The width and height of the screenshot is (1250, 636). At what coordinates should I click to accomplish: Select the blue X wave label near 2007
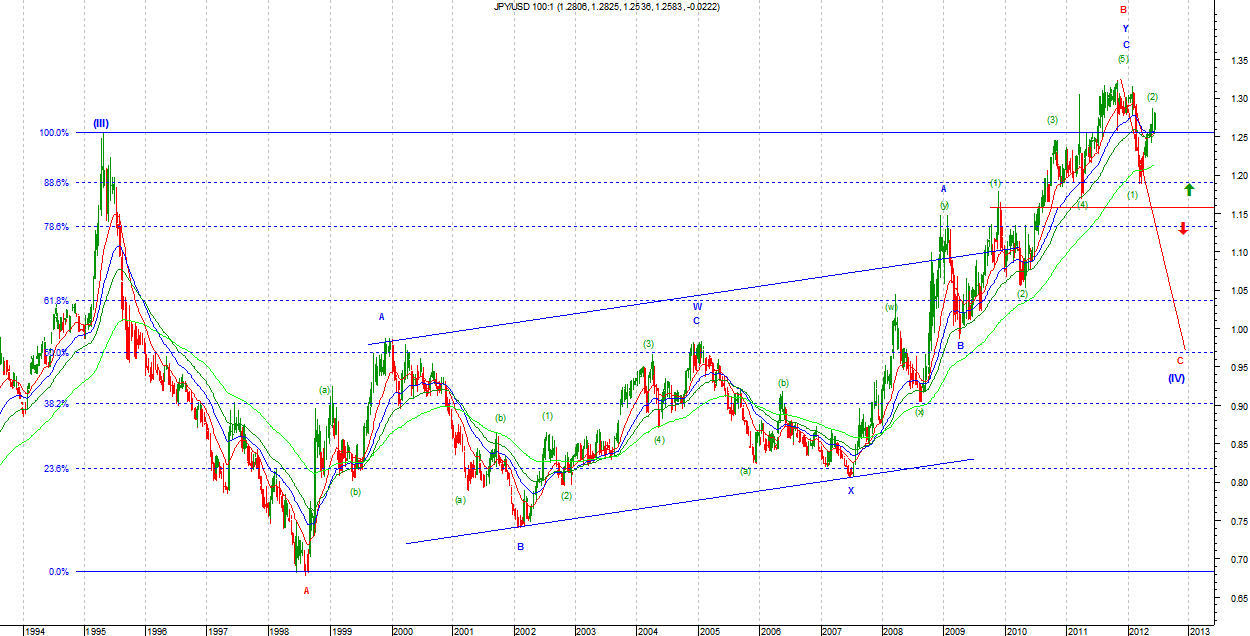851,490
